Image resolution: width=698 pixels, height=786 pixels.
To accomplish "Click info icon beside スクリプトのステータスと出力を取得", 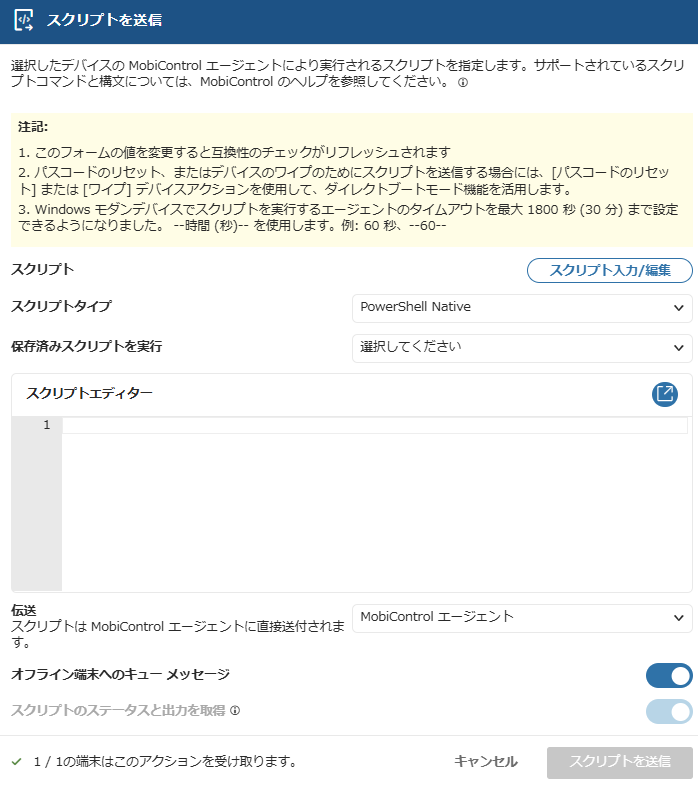I will 235,710.
